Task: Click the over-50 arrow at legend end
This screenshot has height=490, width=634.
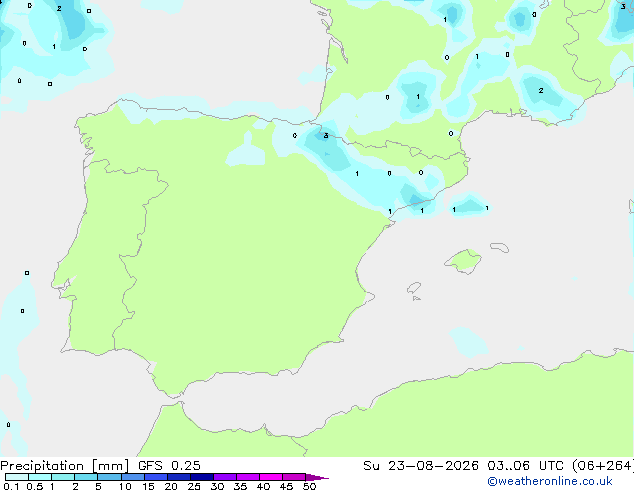Action: coord(317,477)
